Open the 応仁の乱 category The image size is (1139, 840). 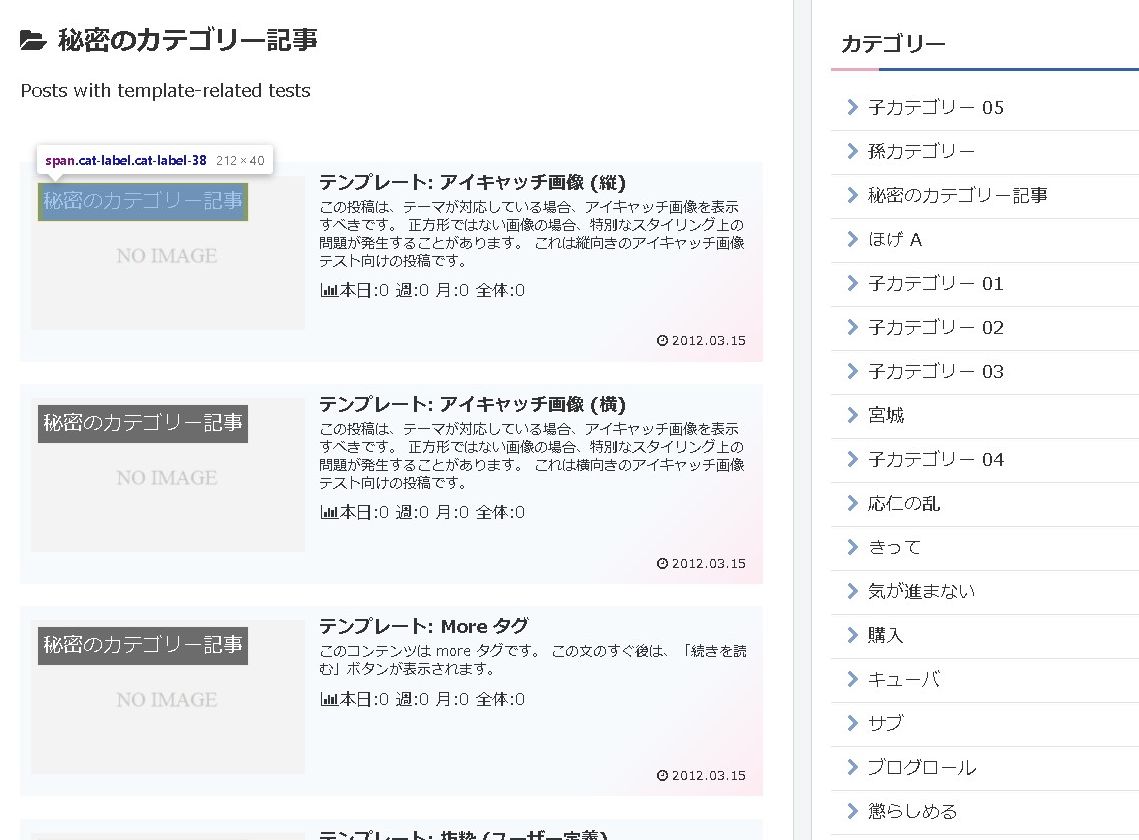click(x=904, y=503)
